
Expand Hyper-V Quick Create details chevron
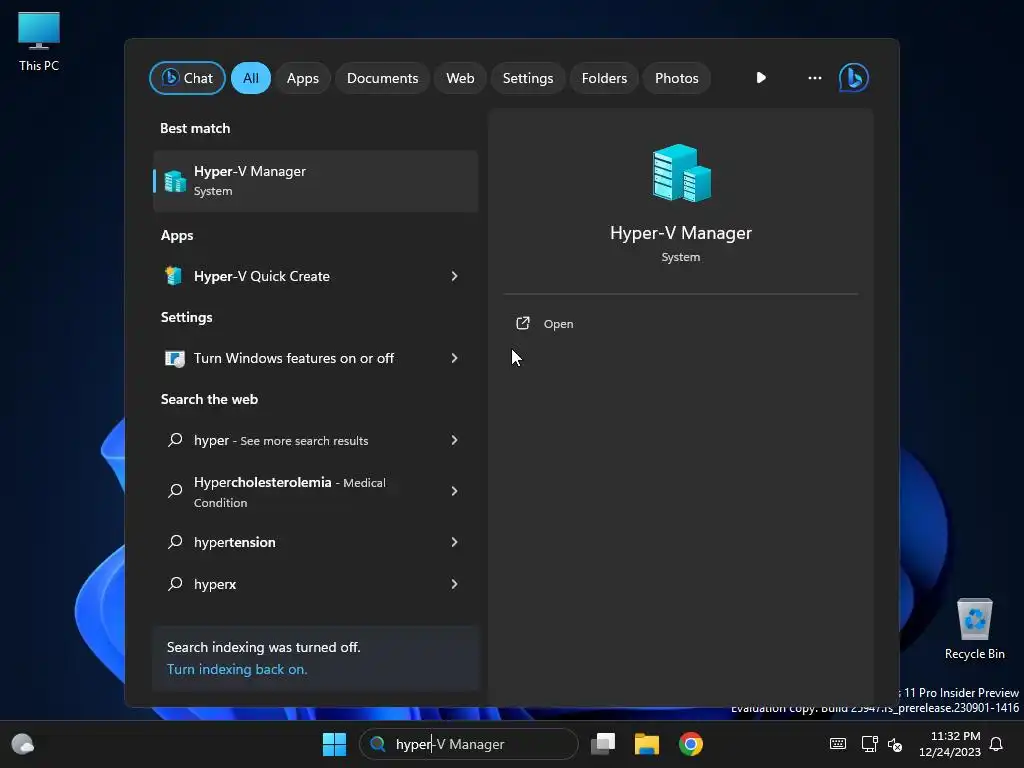(454, 276)
